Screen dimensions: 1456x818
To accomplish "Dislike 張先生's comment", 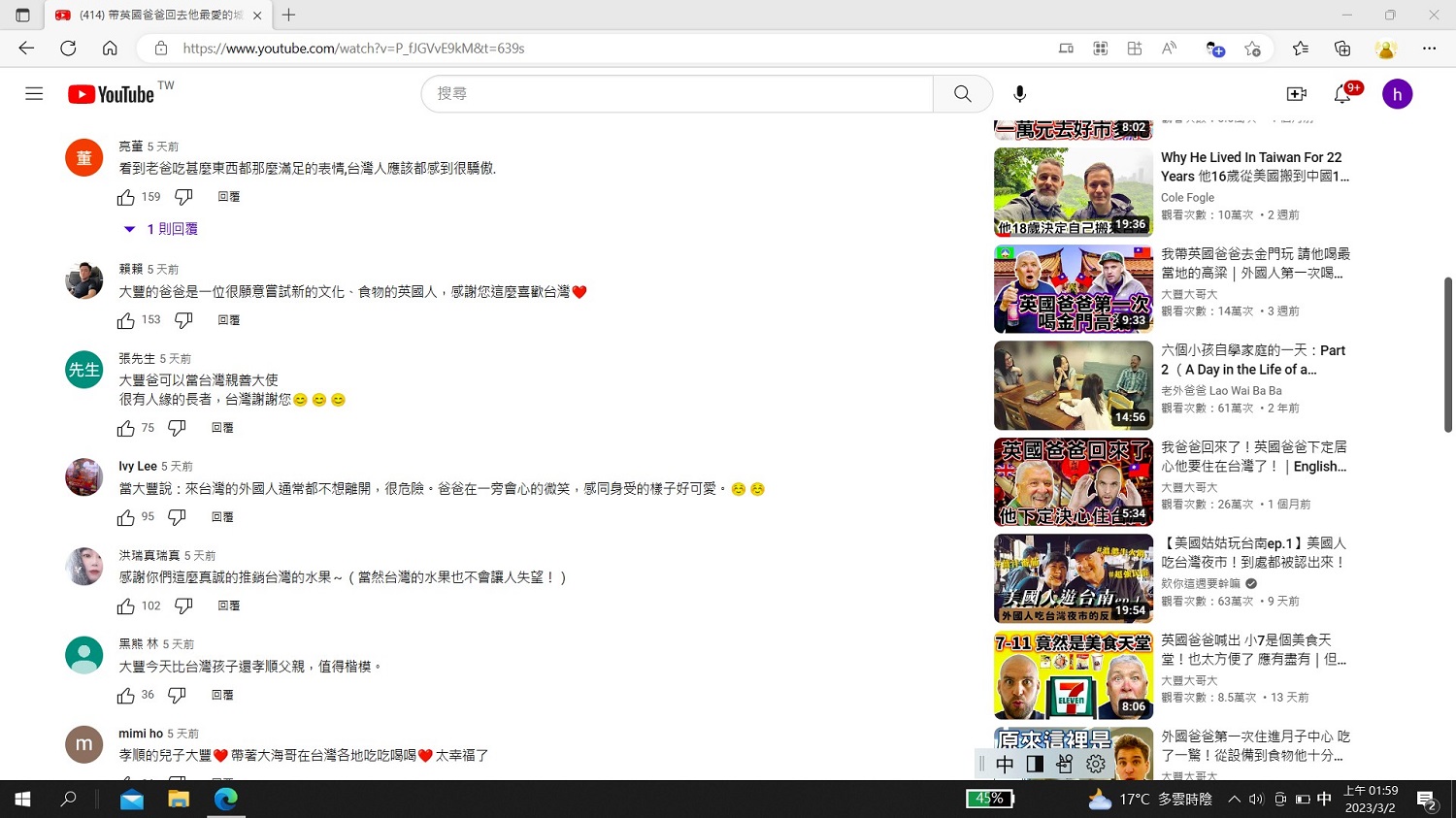I will coord(177,428).
